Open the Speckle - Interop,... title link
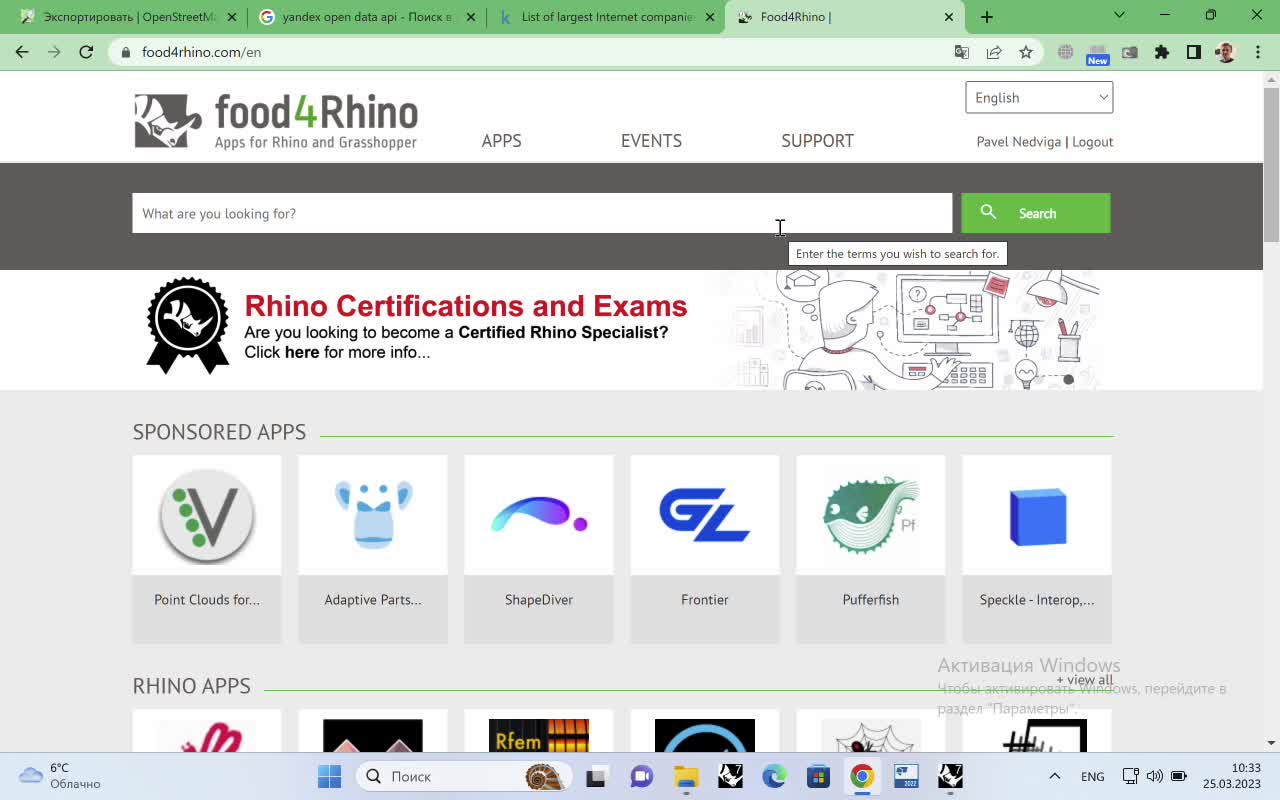Image resolution: width=1280 pixels, height=800 pixels. pyautogui.click(x=1037, y=600)
